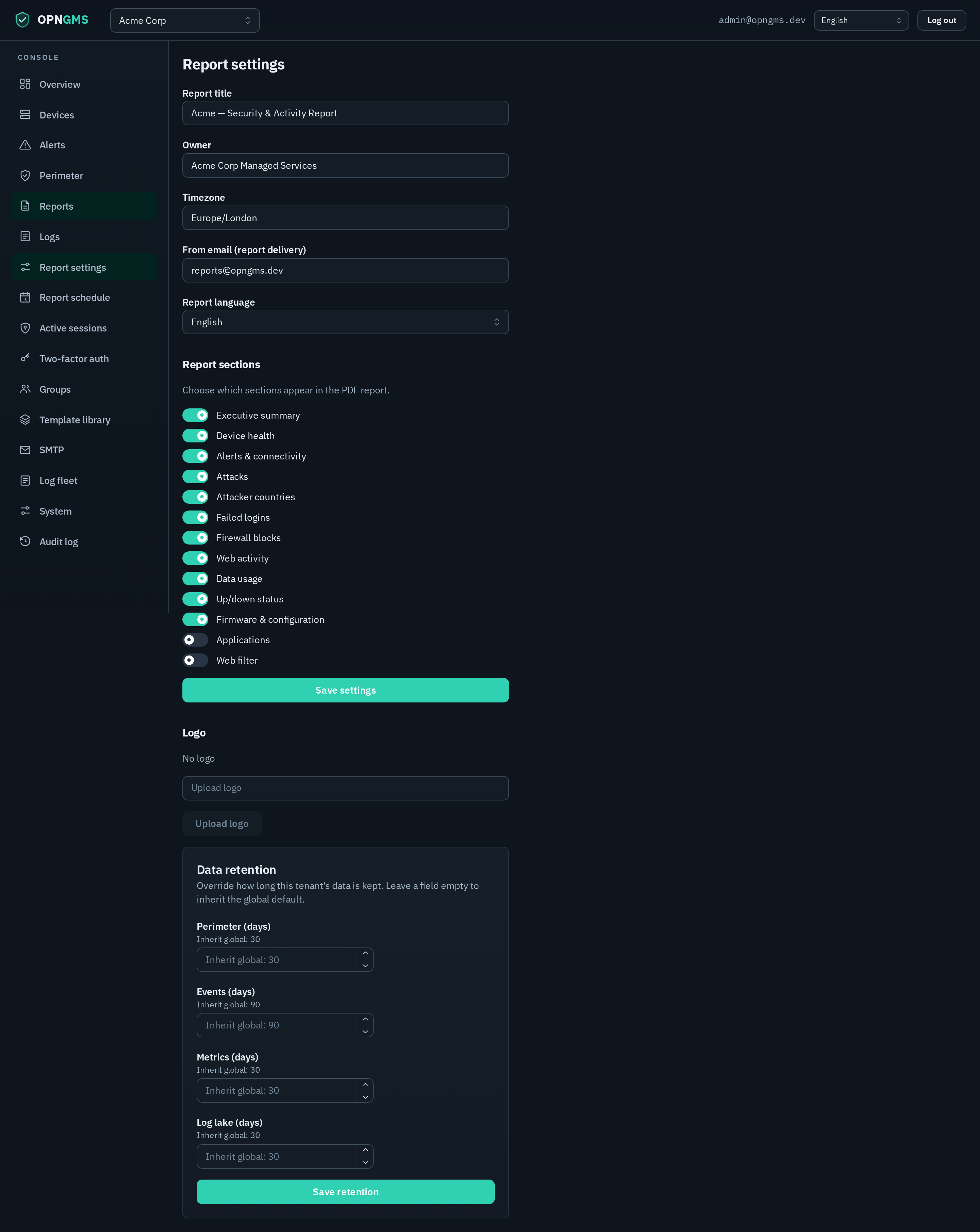Click the Logs list icon
This screenshot has width=980, height=1232.
(x=25, y=237)
